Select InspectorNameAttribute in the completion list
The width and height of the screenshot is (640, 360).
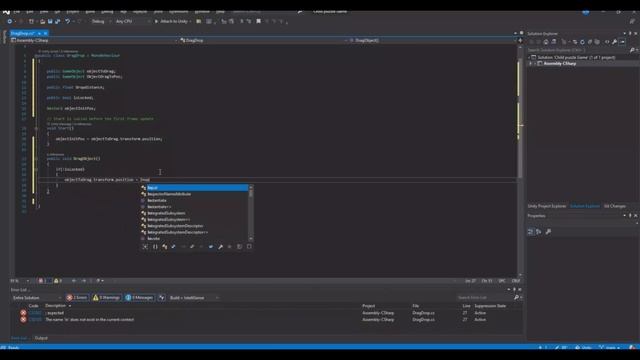click(x=194, y=194)
